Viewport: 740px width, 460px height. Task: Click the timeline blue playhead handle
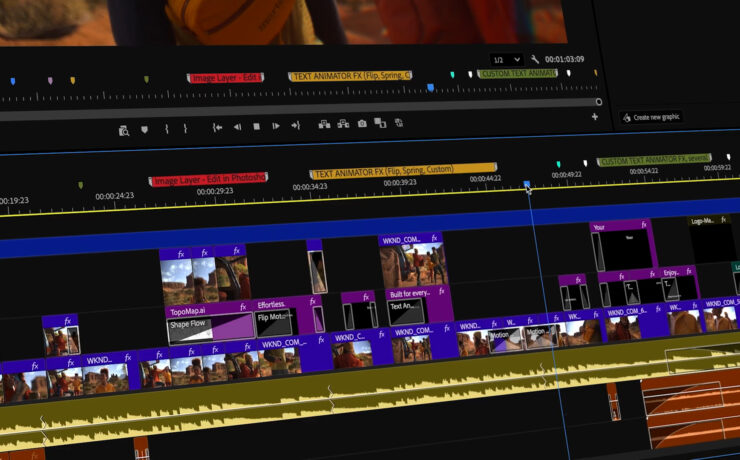point(527,184)
